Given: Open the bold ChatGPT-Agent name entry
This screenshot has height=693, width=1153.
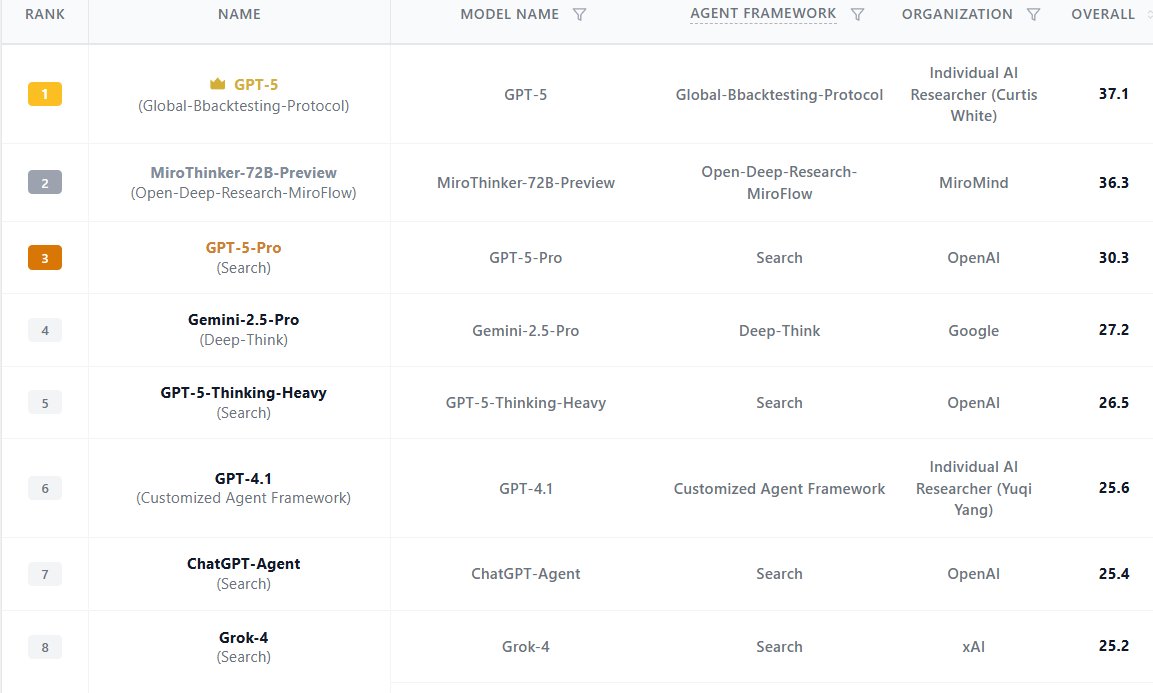Looking at the screenshot, I should (x=243, y=564).
